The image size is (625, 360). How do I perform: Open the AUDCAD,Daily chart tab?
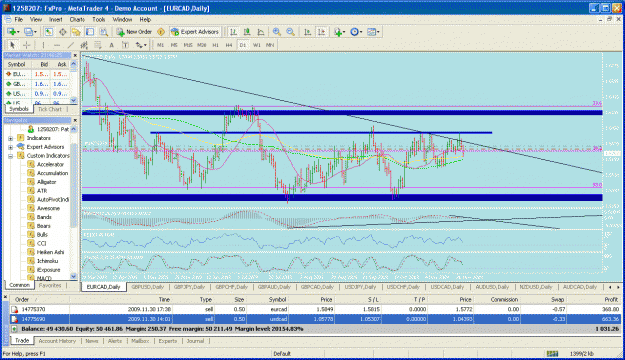580,287
